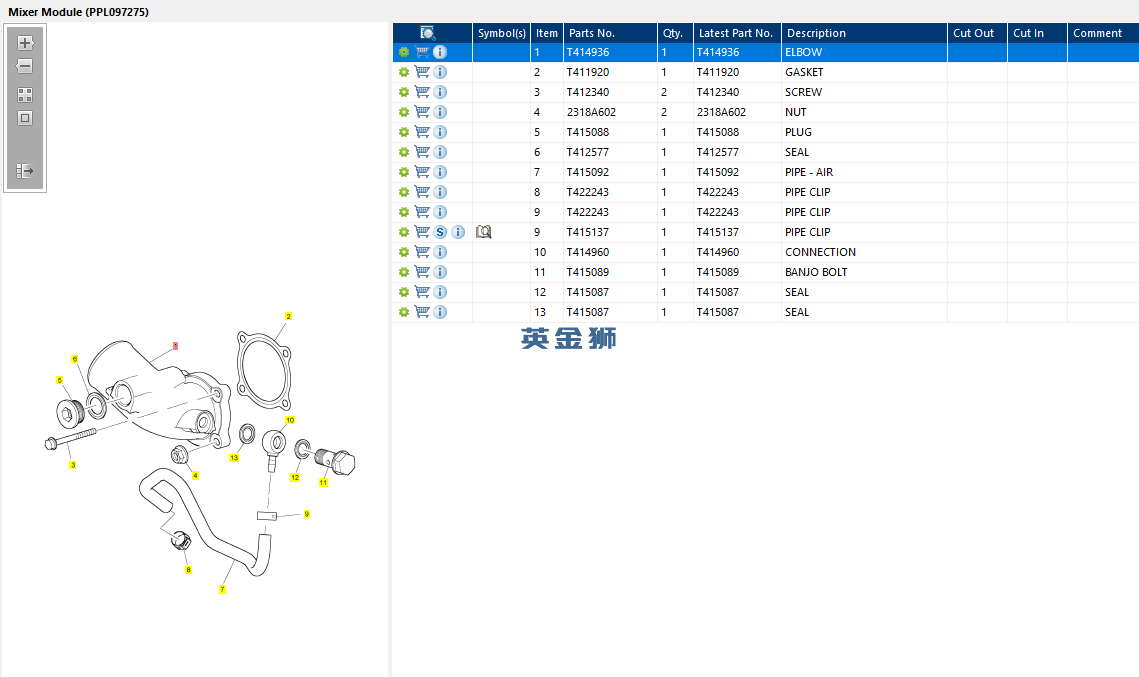Select the PLUG description cell
Image resolution: width=1139 pixels, height=677 pixels.
tap(864, 132)
